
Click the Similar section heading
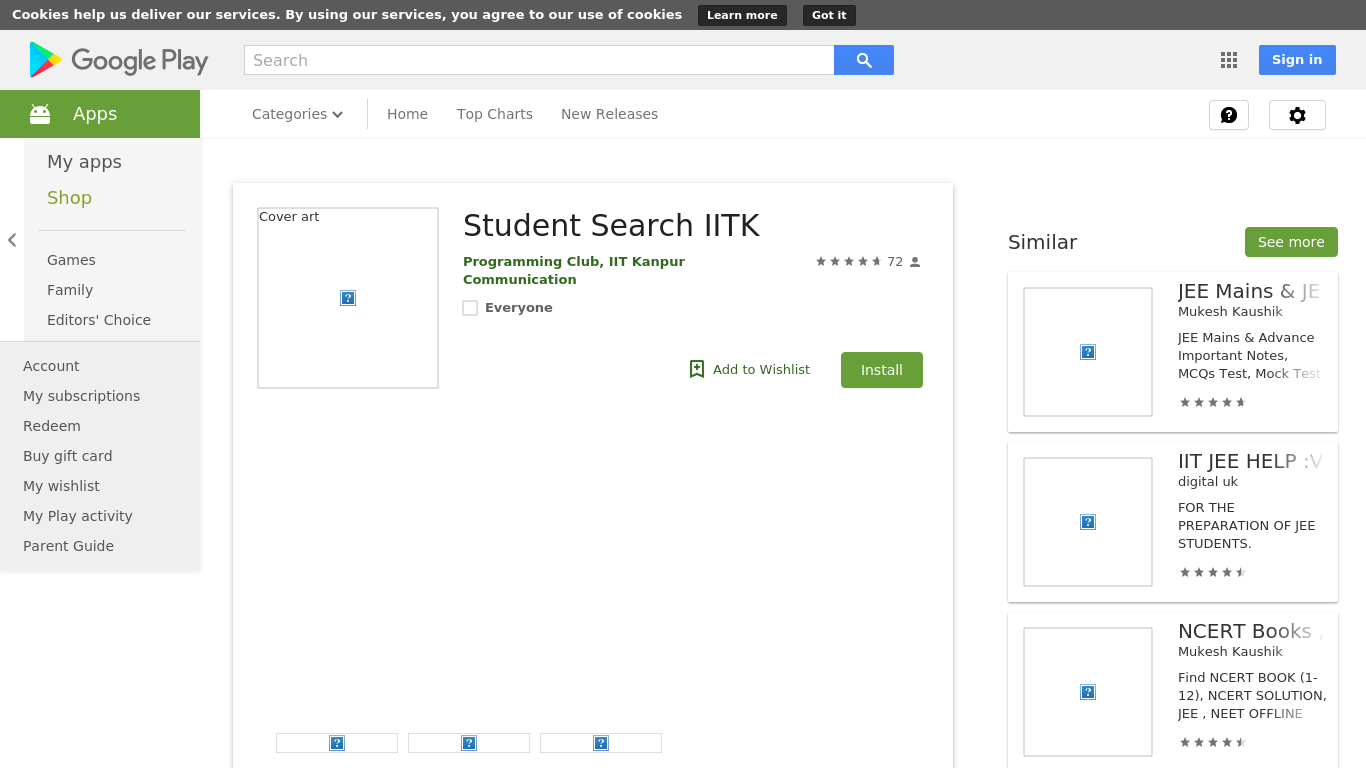(x=1042, y=242)
